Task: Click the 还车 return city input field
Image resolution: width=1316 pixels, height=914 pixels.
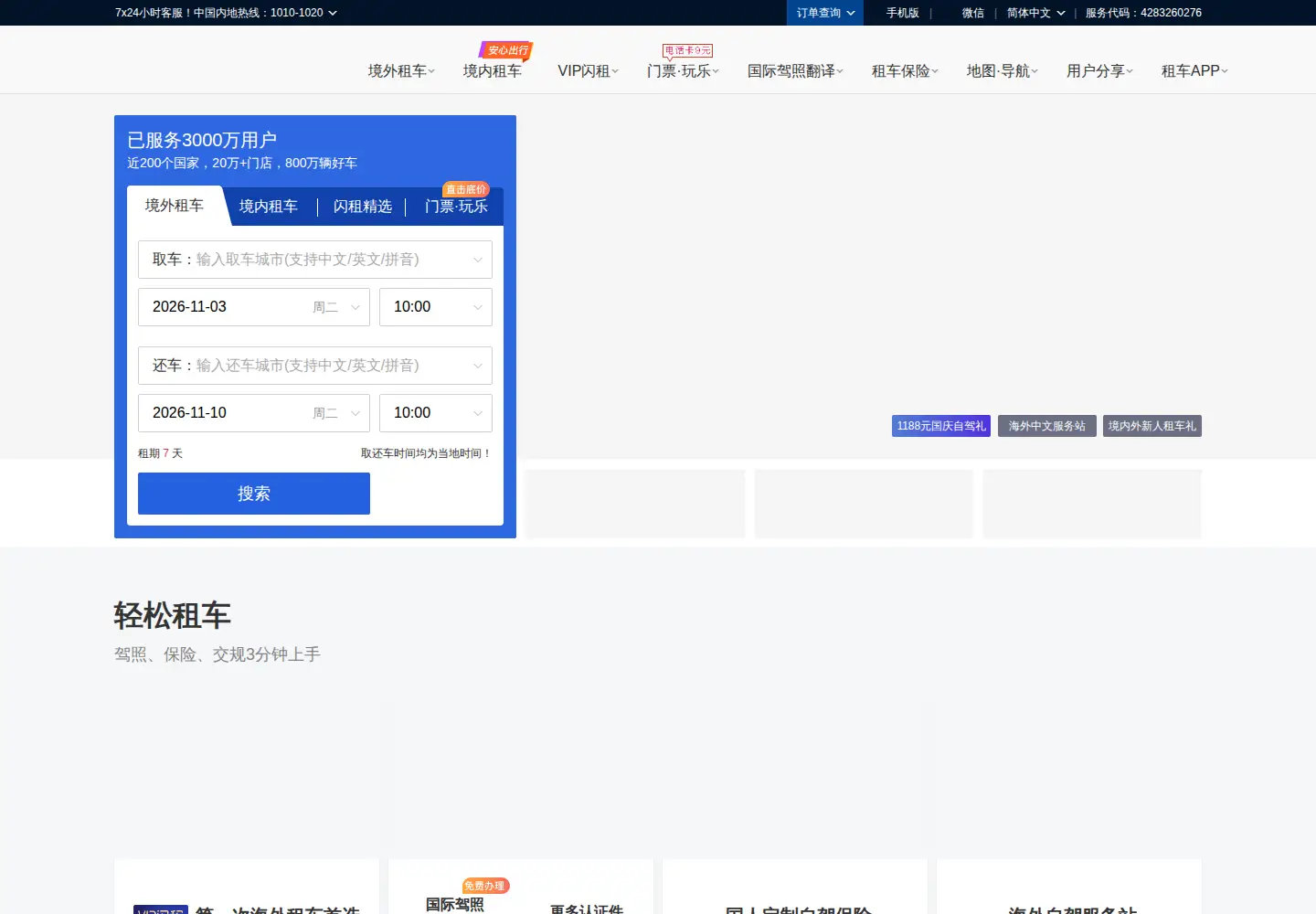Action: coord(315,366)
